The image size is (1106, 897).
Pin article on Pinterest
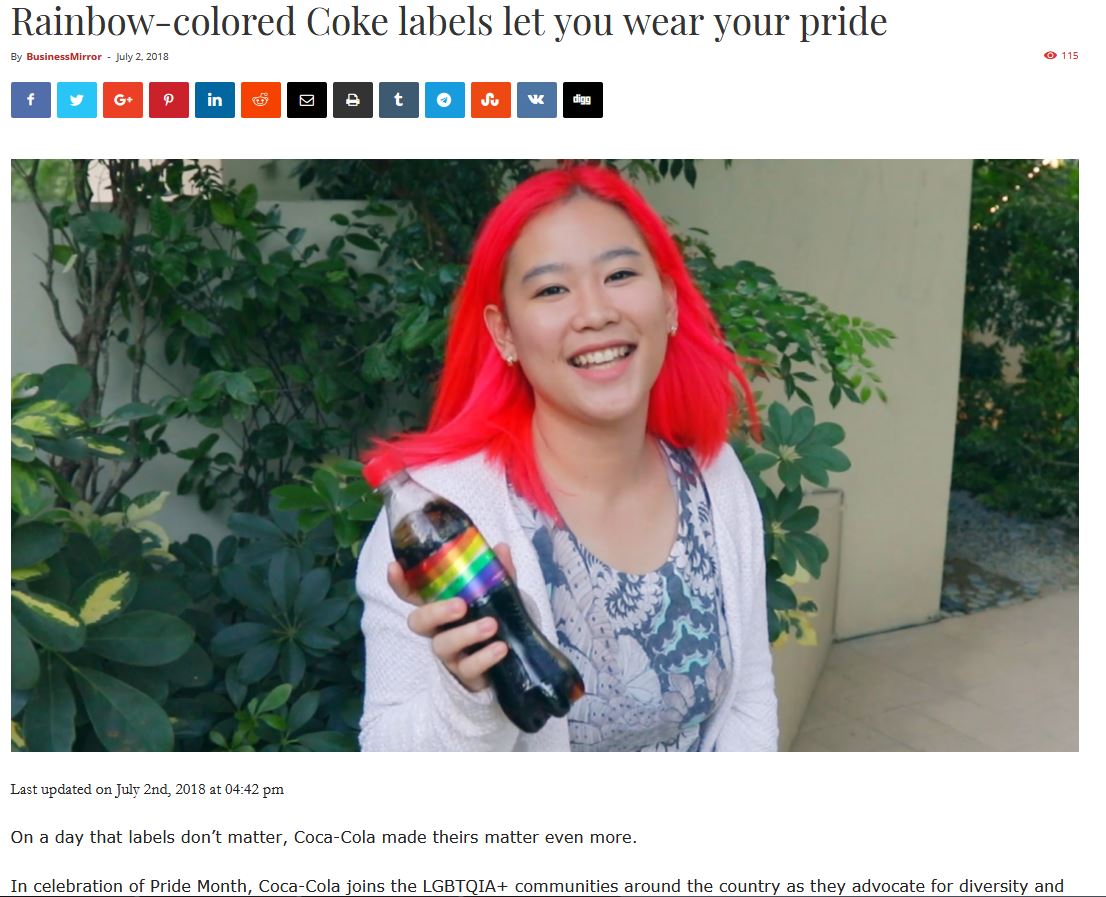(x=169, y=99)
